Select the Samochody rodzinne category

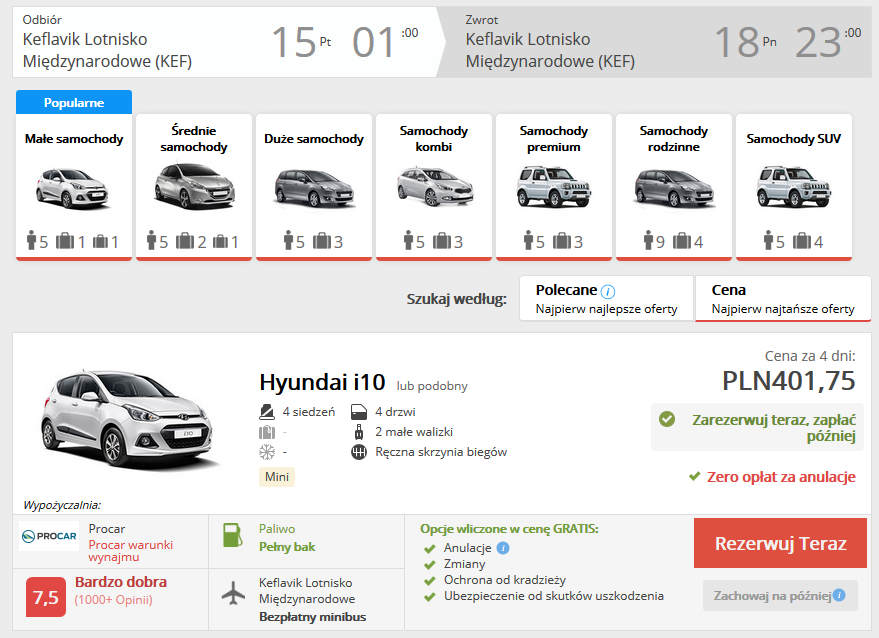[x=674, y=187]
